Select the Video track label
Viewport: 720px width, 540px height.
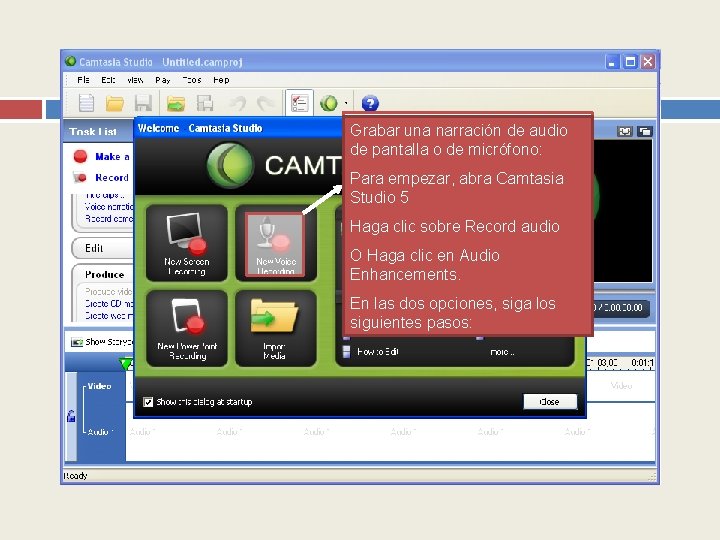click(x=99, y=386)
